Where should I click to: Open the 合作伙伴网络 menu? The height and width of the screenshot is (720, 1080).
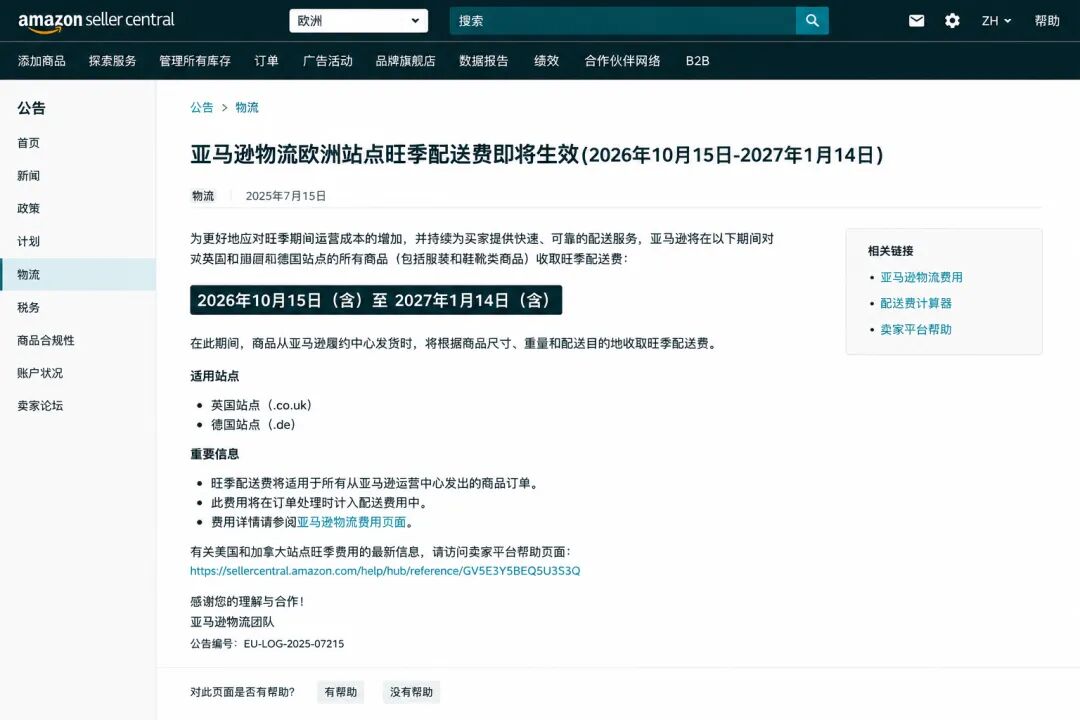click(x=623, y=61)
